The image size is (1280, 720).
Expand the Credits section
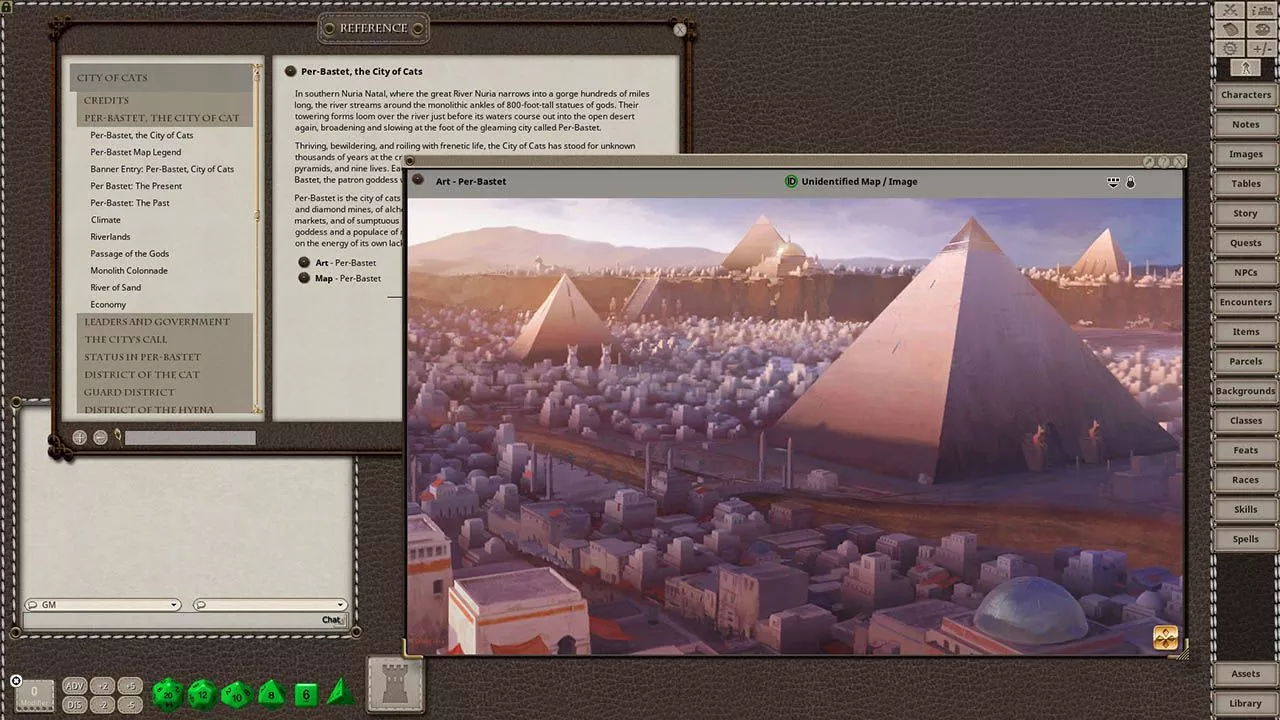165,100
